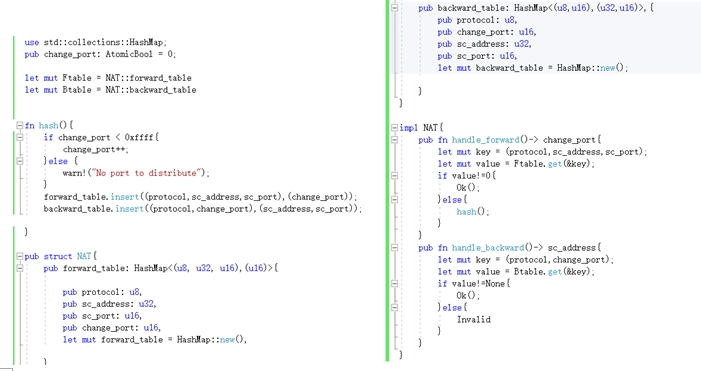Collapse the 'impl NAT' block
Screen dimensions: 701x371
pyautogui.click(x=395, y=128)
